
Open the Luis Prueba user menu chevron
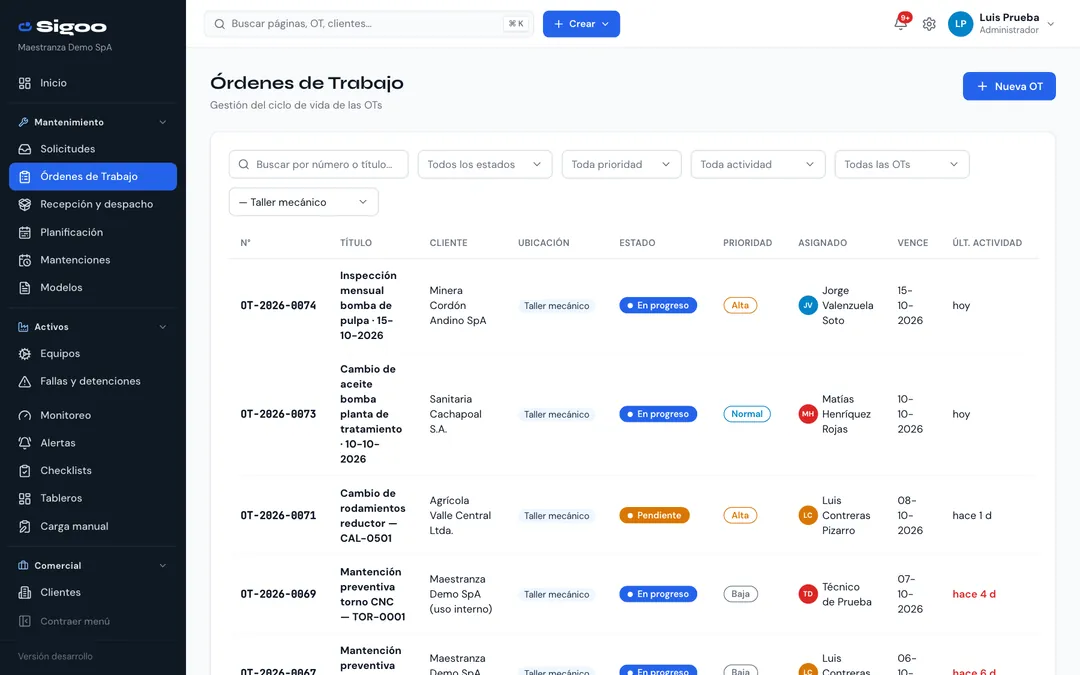tap(1051, 24)
